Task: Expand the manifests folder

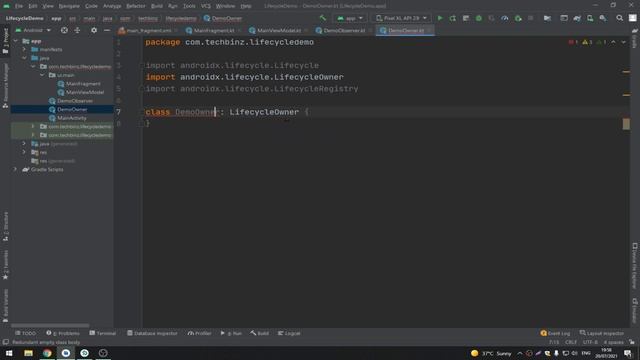Action: 24,49
